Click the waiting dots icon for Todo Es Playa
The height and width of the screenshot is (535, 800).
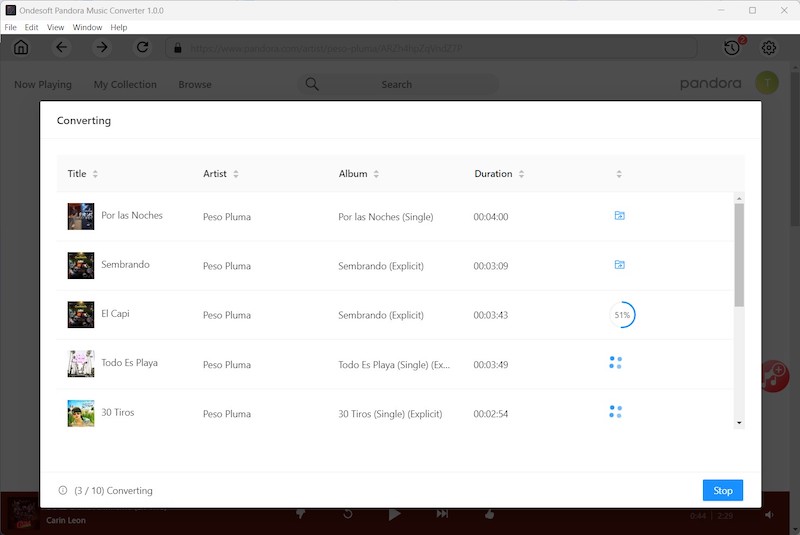(615, 363)
